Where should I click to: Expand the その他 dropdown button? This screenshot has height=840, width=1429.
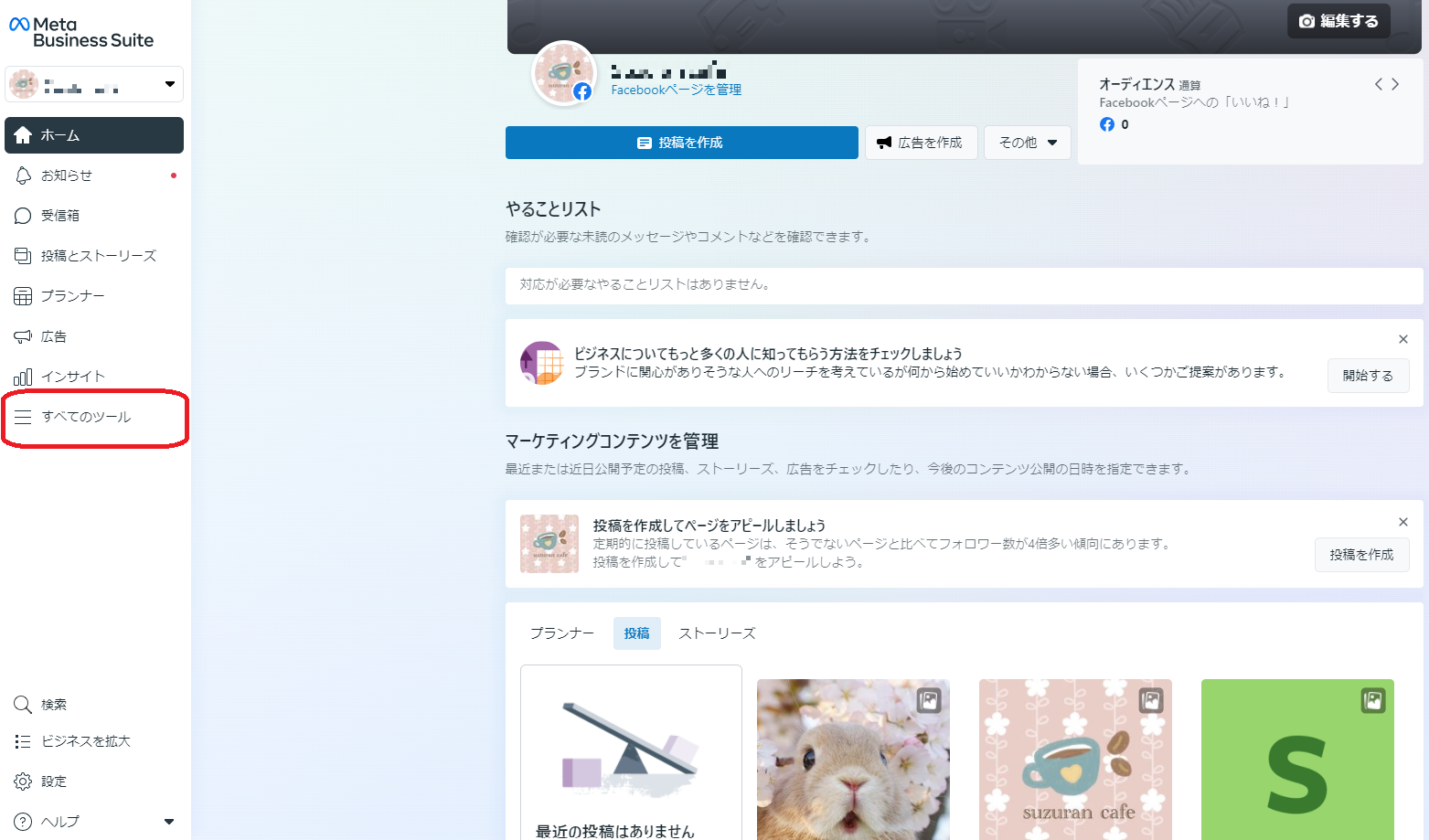(x=1027, y=143)
